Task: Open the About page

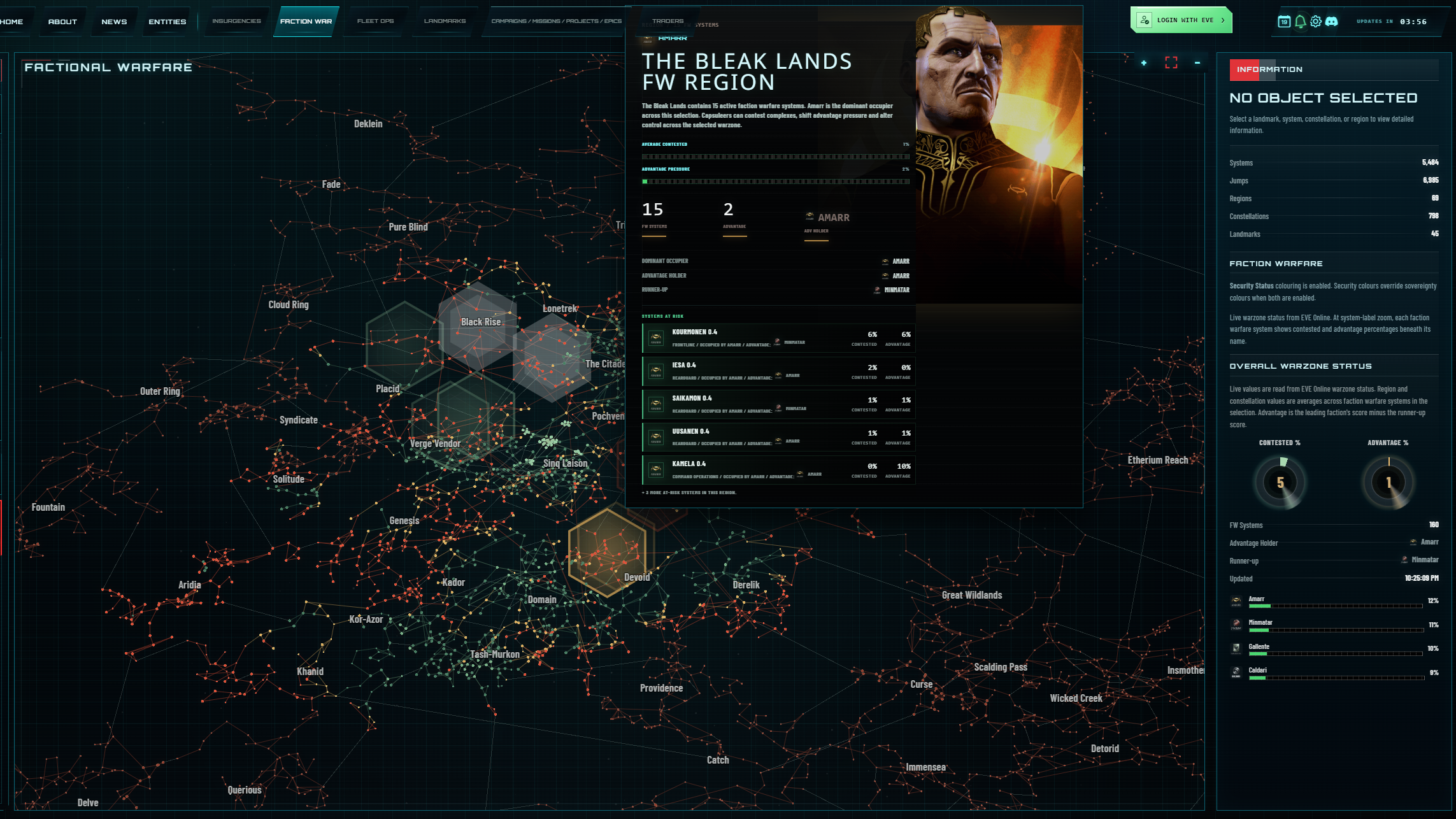Action: [x=62, y=22]
